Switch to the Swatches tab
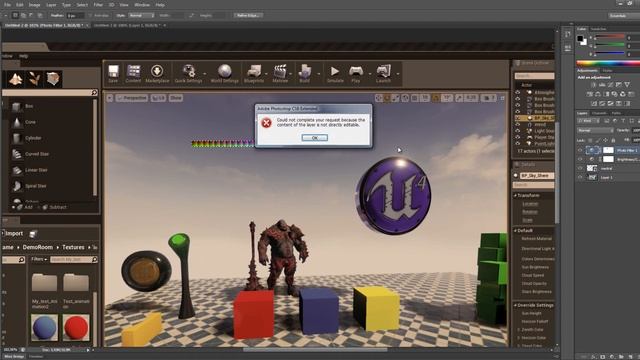 coord(598,29)
